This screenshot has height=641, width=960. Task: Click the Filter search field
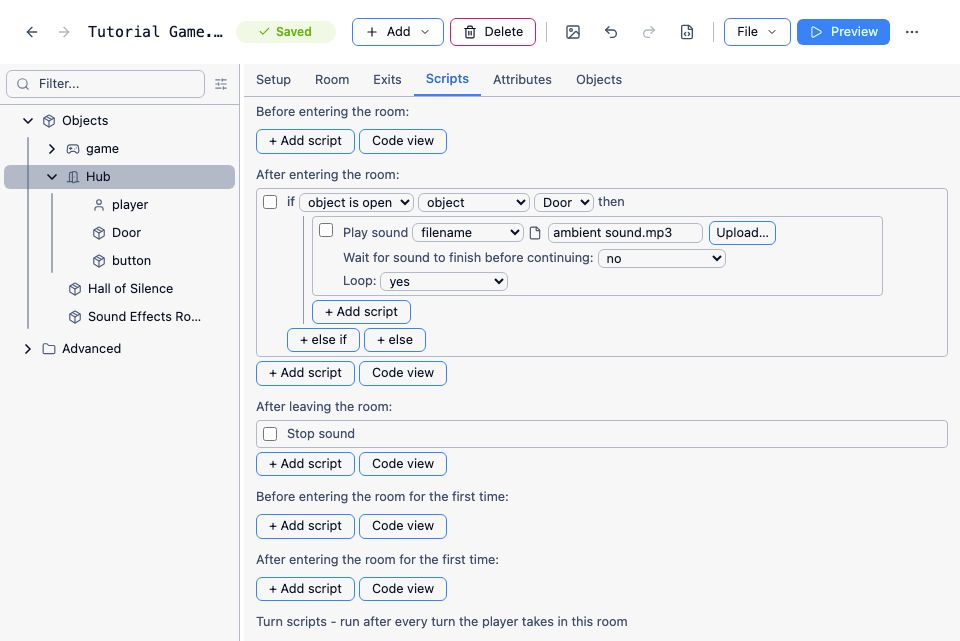click(x=105, y=84)
